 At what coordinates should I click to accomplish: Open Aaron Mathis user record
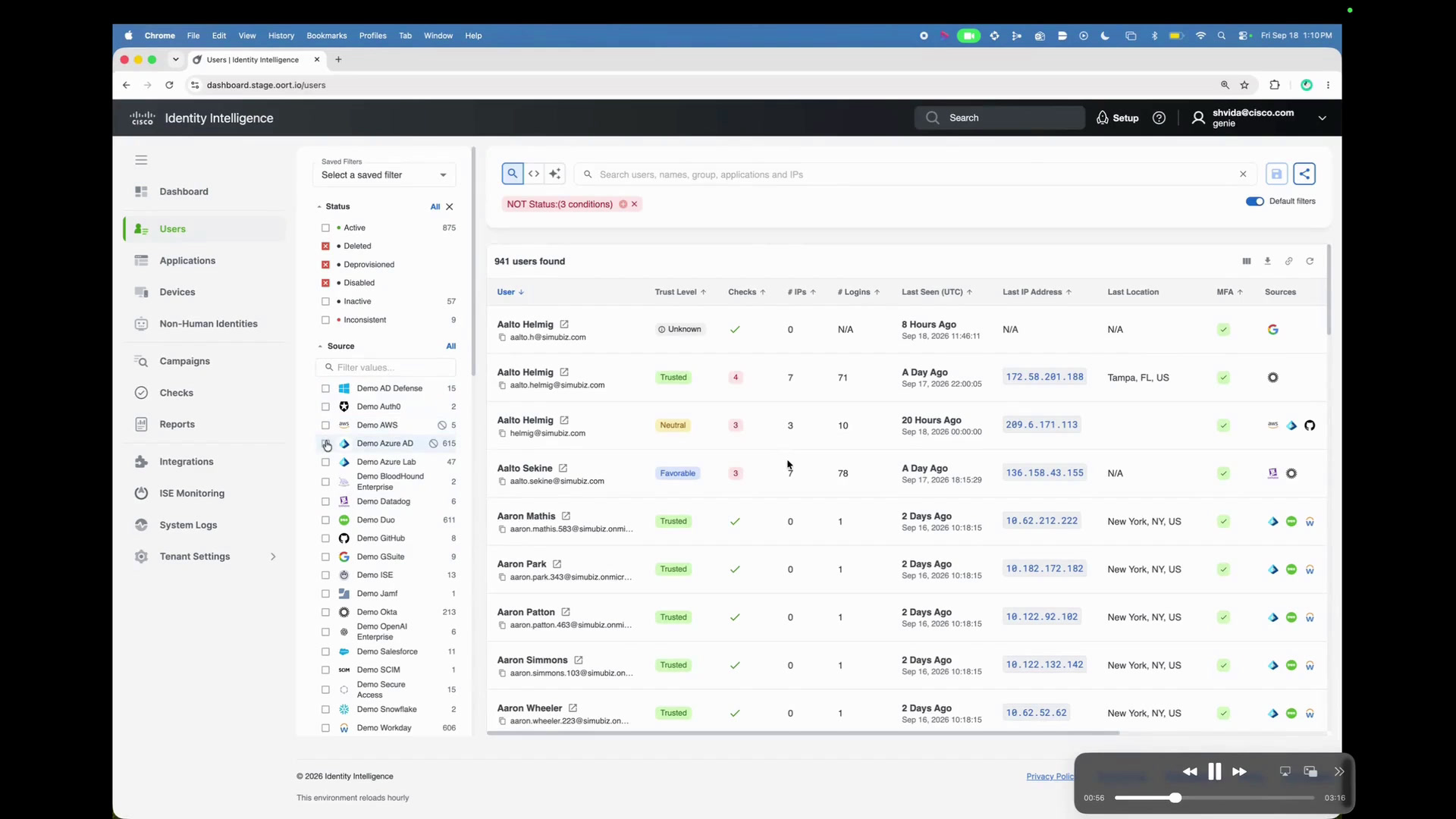[x=526, y=516]
